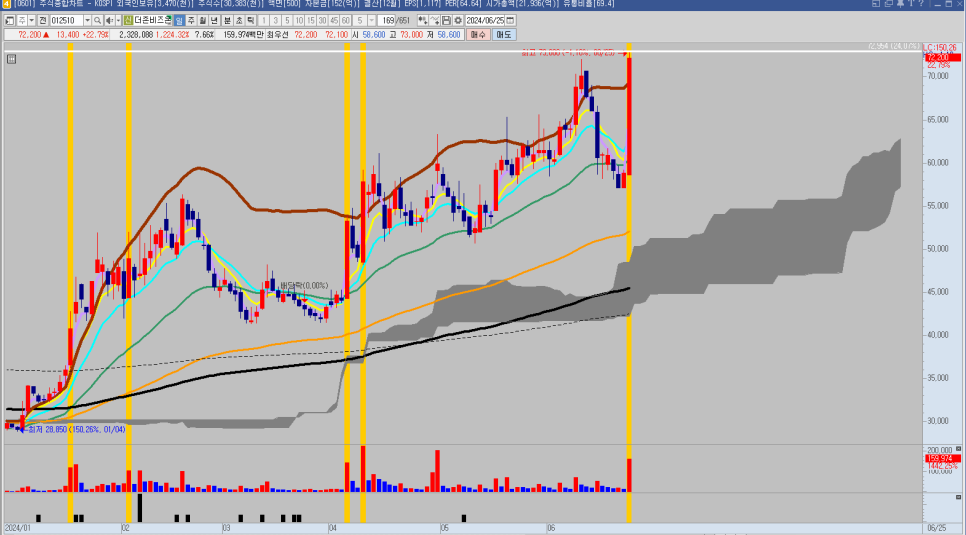Switch to monthly 월 chart period

point(203,20)
